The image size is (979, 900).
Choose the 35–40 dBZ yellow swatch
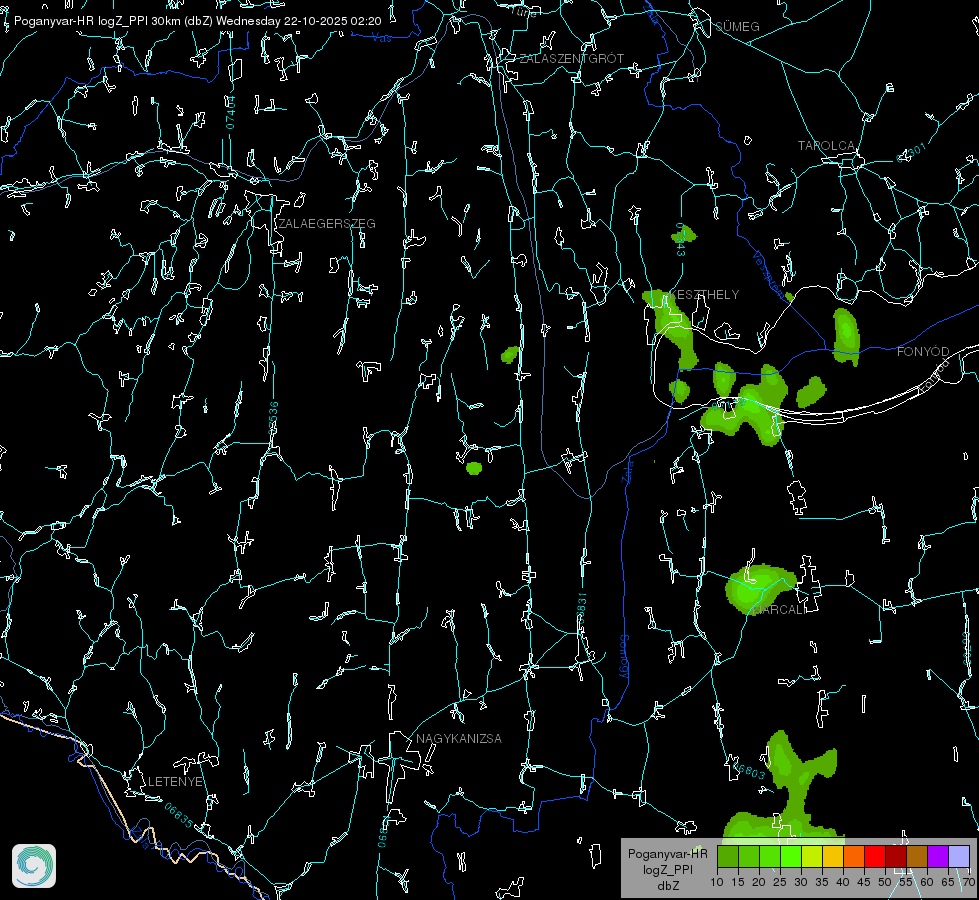(x=834, y=856)
